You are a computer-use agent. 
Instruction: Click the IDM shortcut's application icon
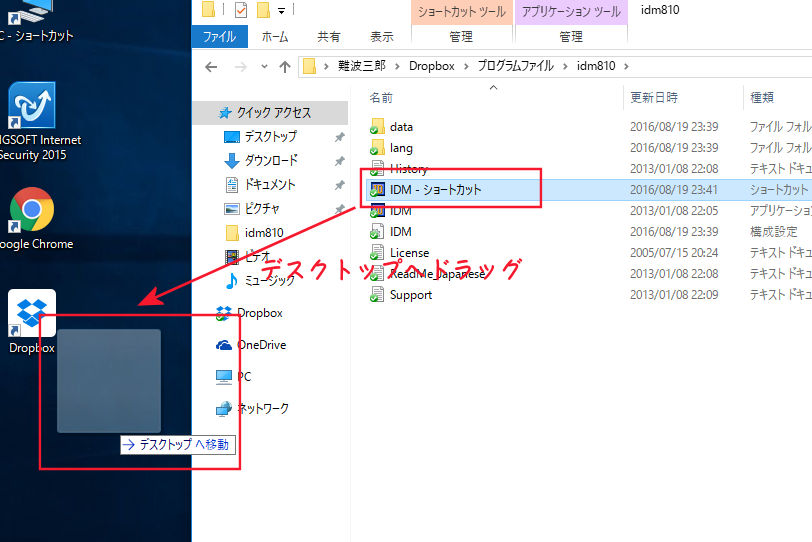(x=377, y=190)
